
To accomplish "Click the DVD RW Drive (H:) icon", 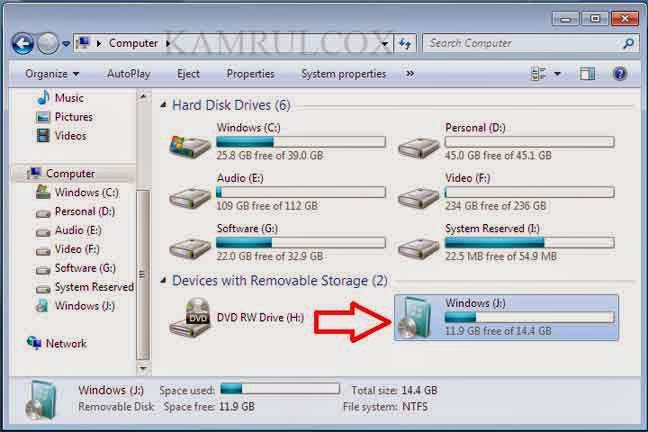I will click(x=191, y=318).
